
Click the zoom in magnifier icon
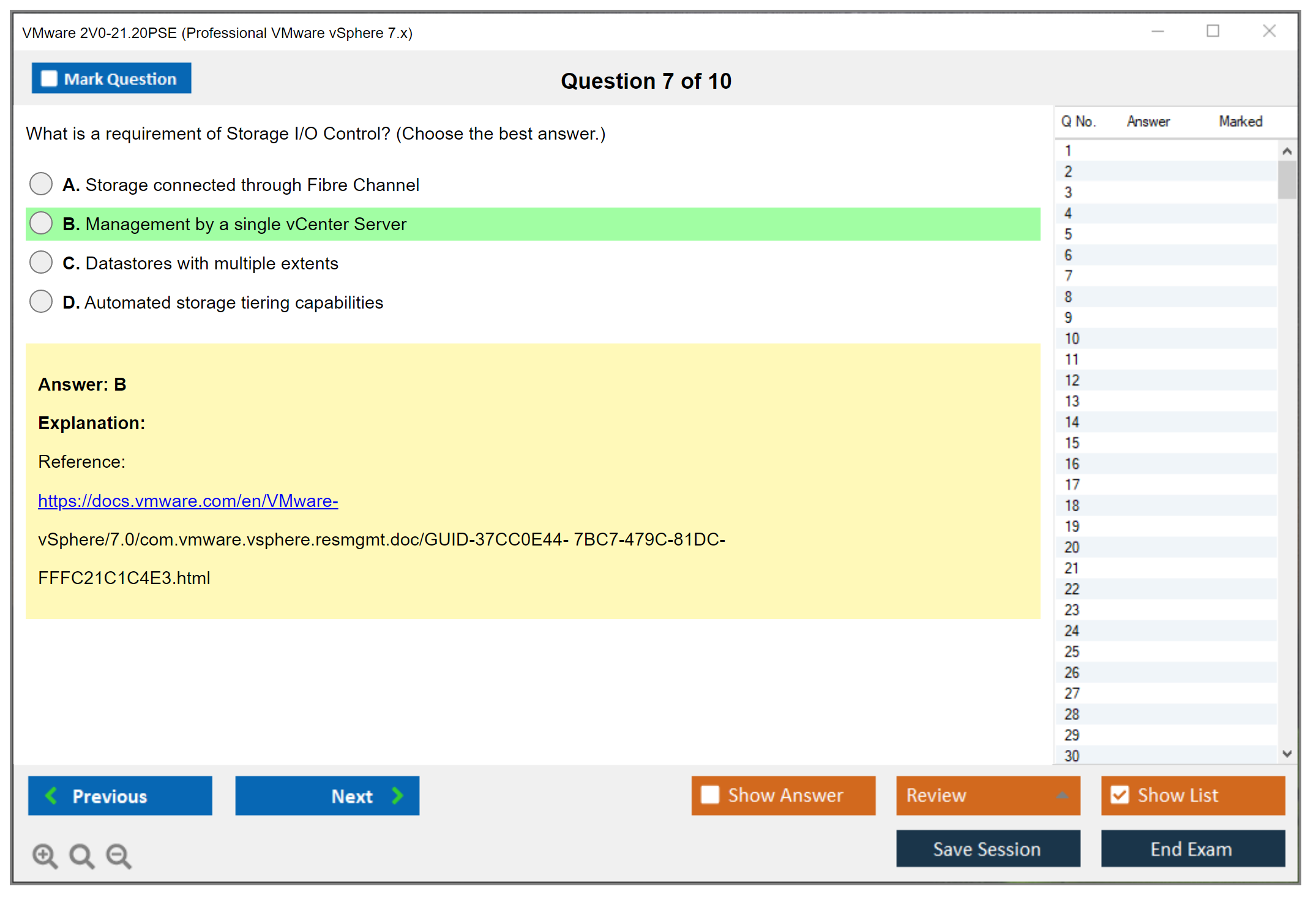point(45,855)
